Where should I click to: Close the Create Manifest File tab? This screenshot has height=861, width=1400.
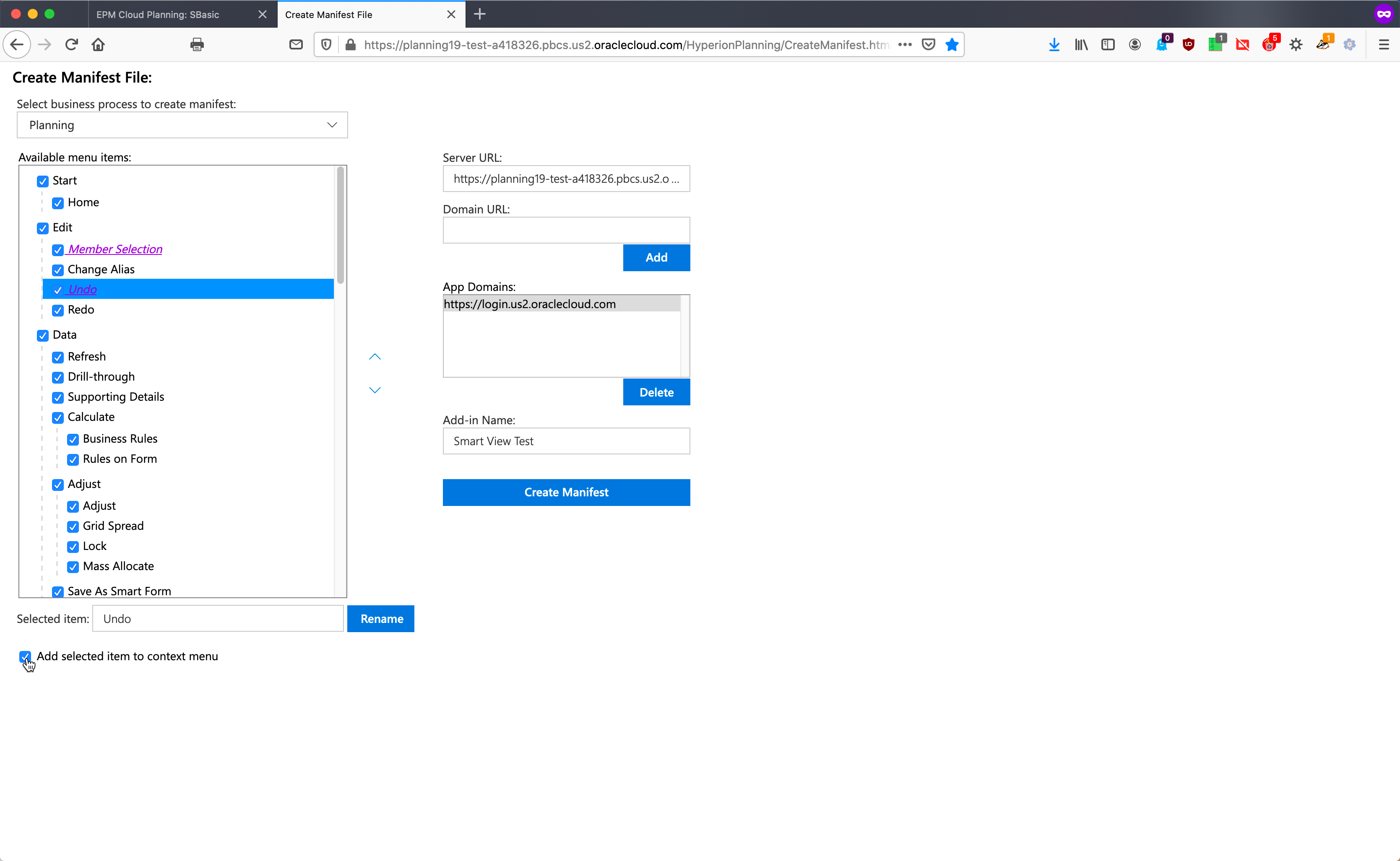coord(451,14)
